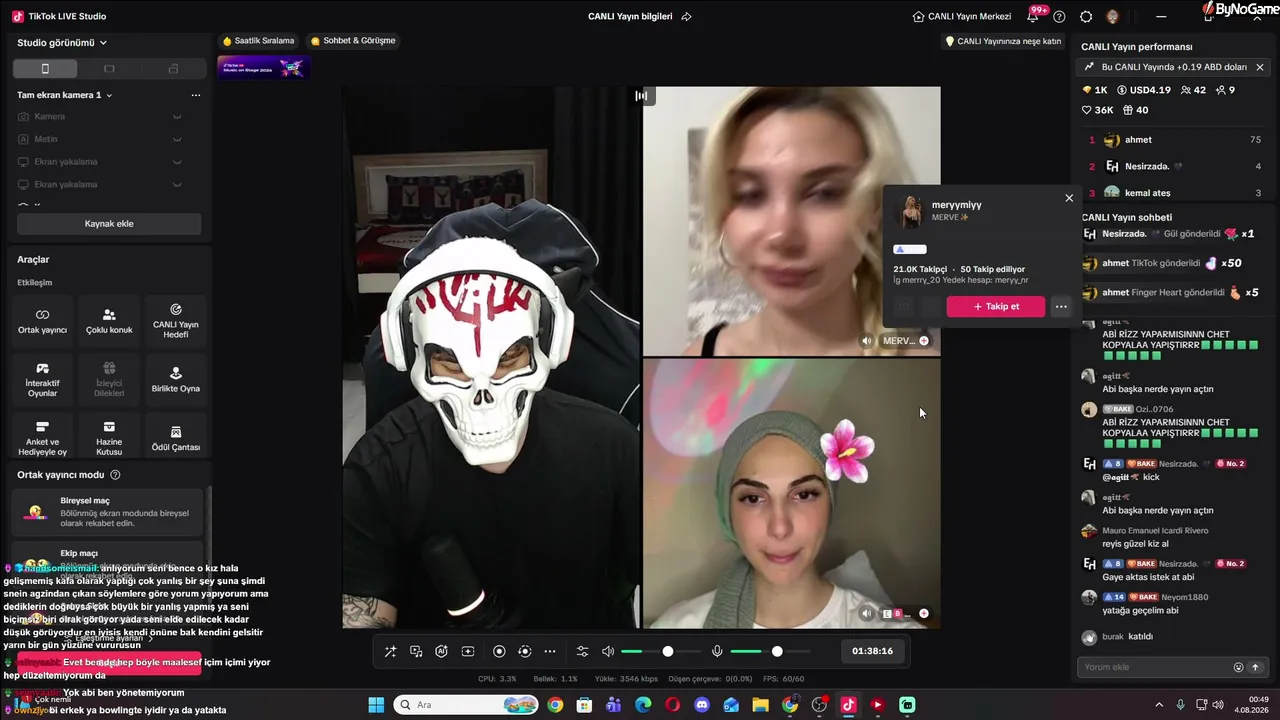The image size is (1280, 720).
Task: Open Birlikte Oyna tool
Action: click(176, 380)
